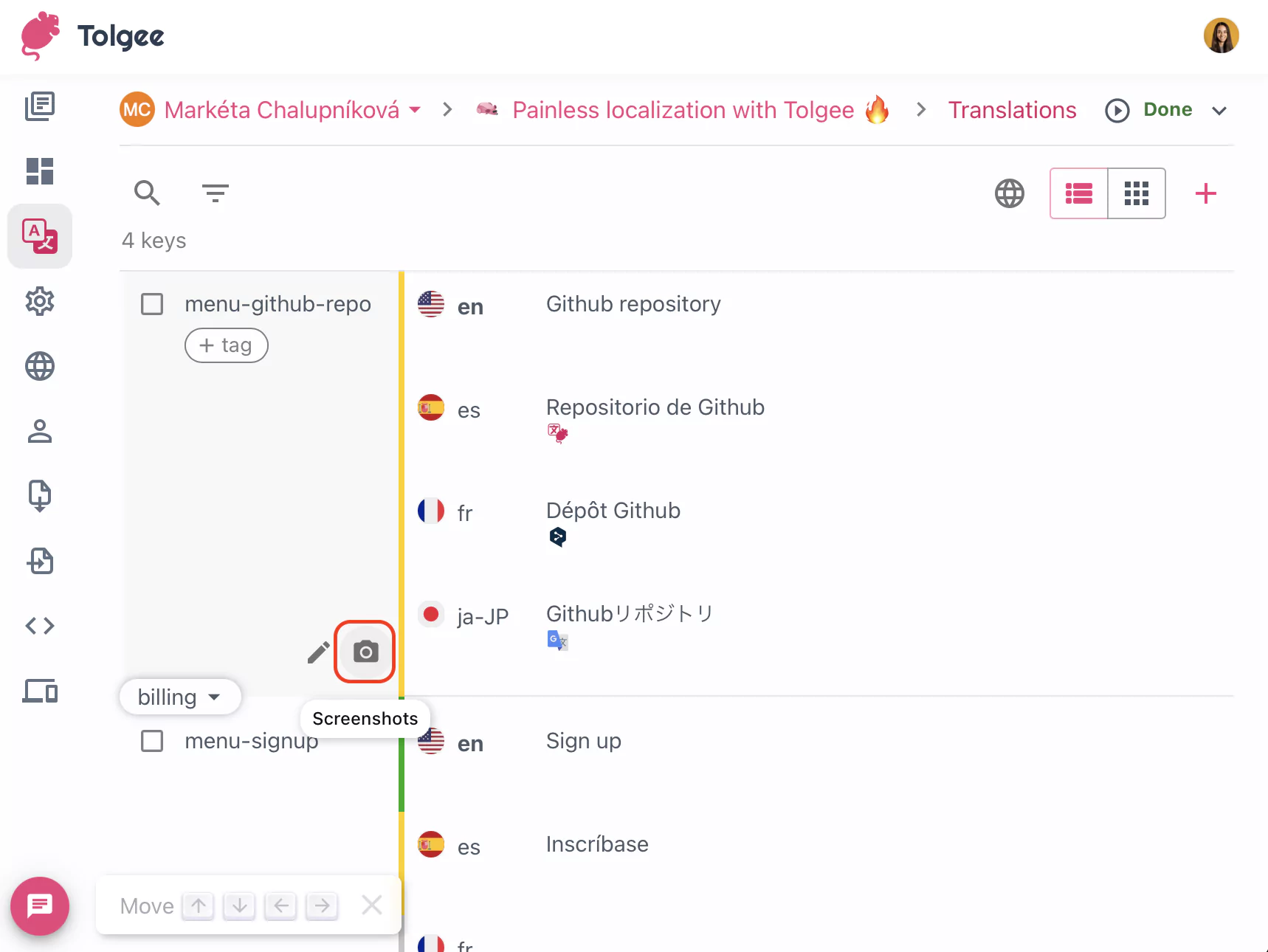Image resolution: width=1268 pixels, height=952 pixels.
Task: Open languages globe page in sidebar
Action: pos(39,366)
